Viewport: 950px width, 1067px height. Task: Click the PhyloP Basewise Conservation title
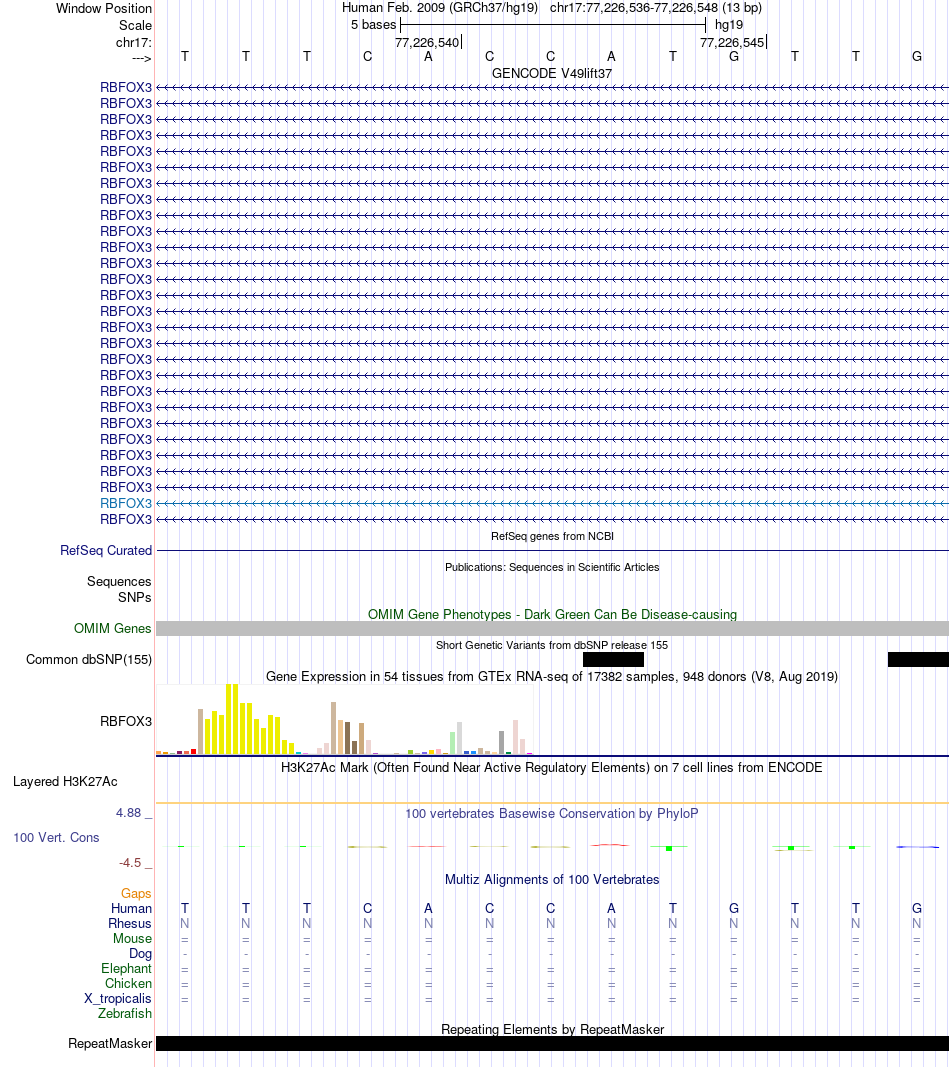(x=552, y=813)
